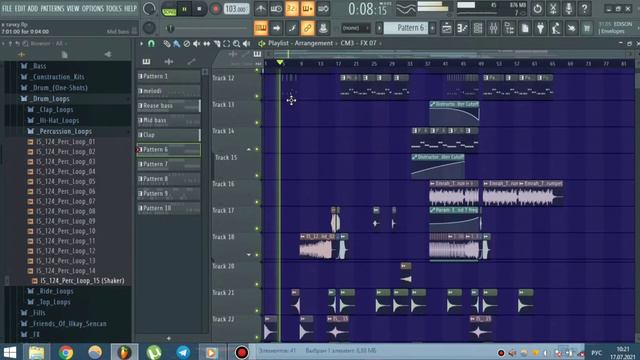Screen dimensions: 640x360
Task: Select the Slice tool in Playlist
Action: pyautogui.click(x=217, y=44)
